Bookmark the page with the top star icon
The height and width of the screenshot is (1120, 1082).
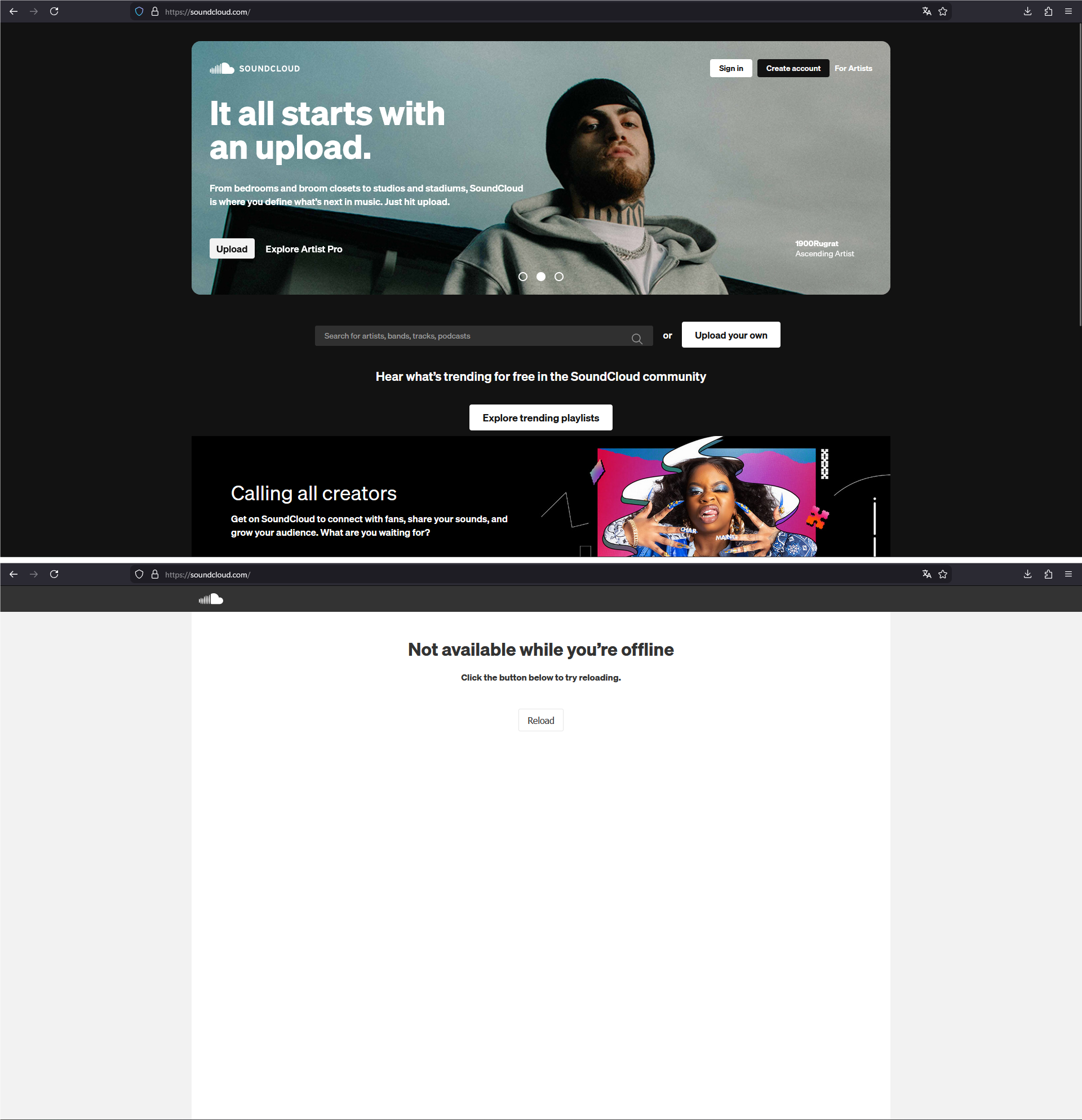tap(943, 11)
